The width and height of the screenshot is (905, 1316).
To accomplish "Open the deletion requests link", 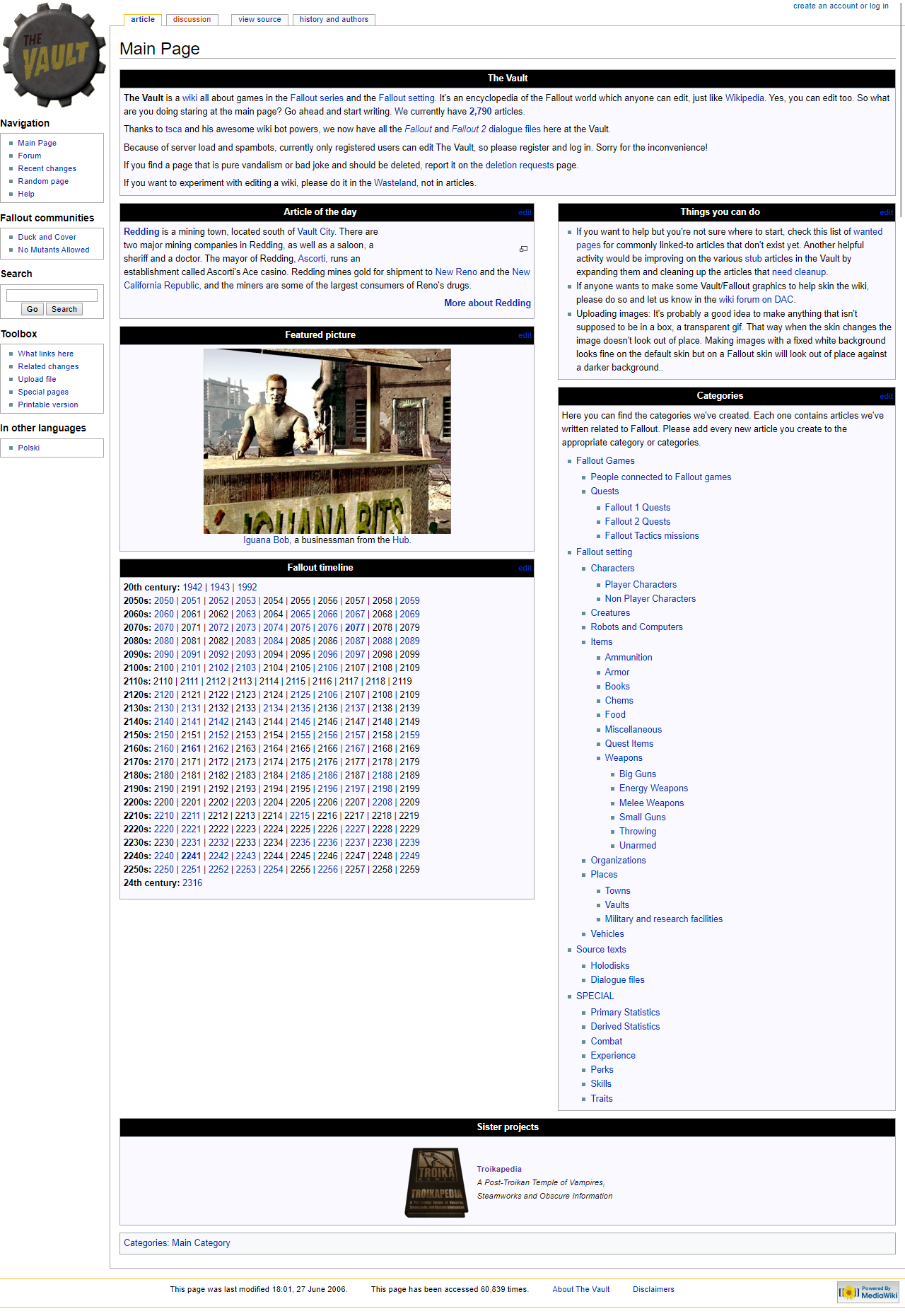I will pyautogui.click(x=520, y=165).
